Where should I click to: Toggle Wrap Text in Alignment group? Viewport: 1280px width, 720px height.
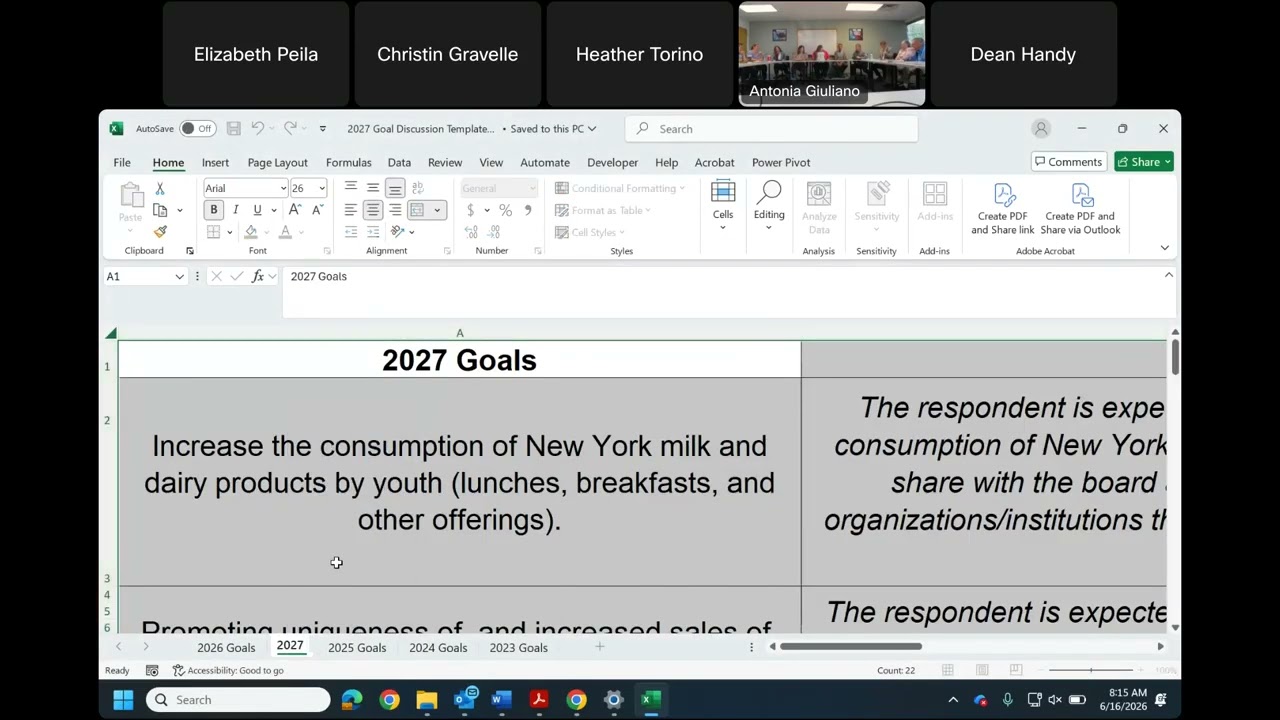[418, 188]
